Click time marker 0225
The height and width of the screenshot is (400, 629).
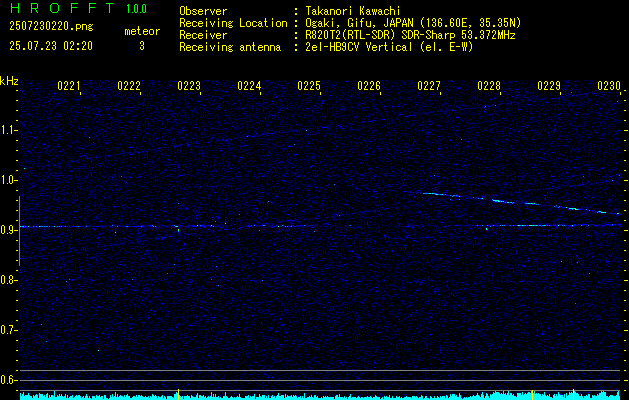(309, 86)
